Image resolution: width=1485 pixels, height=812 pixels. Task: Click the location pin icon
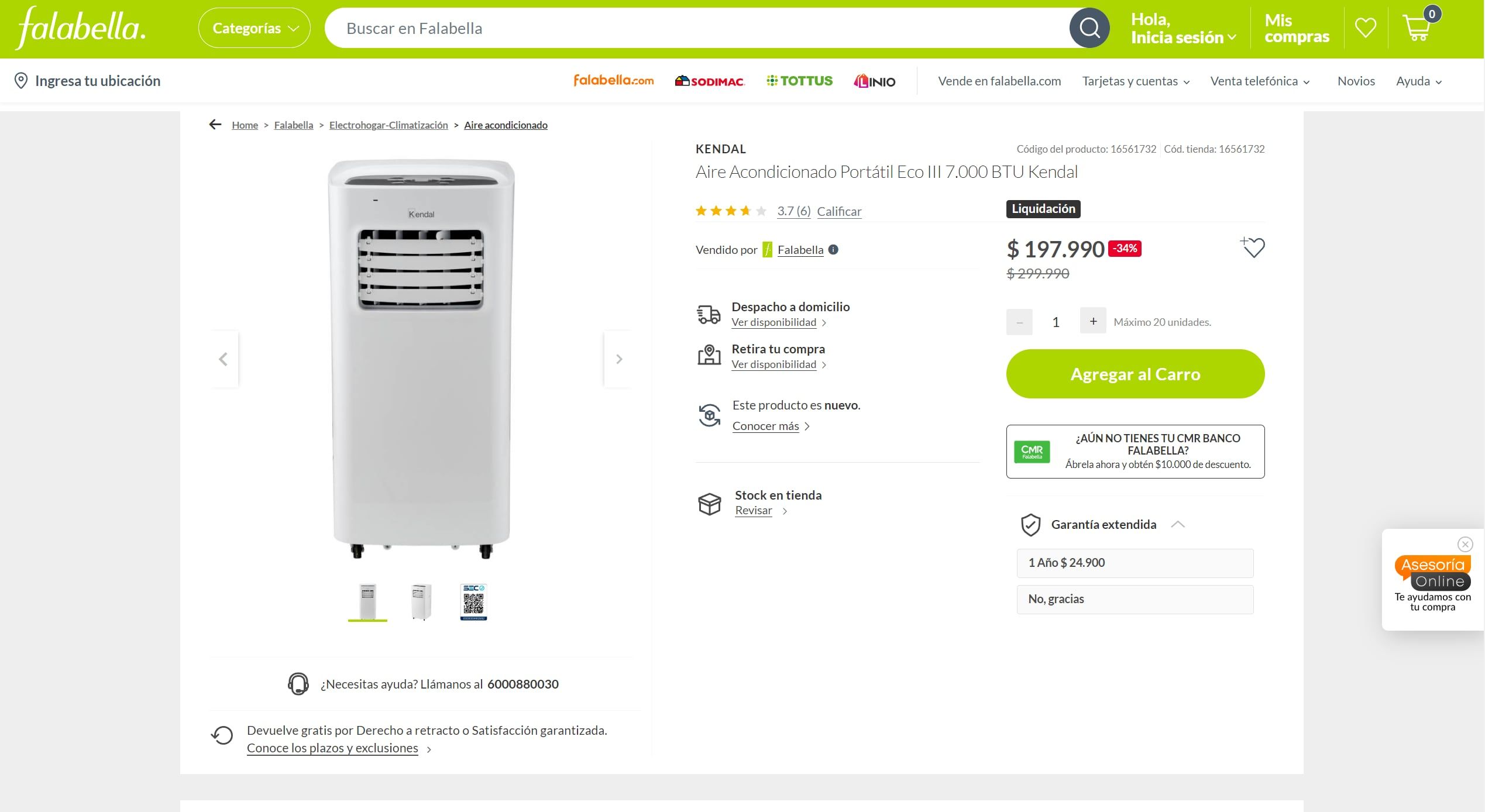tap(21, 81)
